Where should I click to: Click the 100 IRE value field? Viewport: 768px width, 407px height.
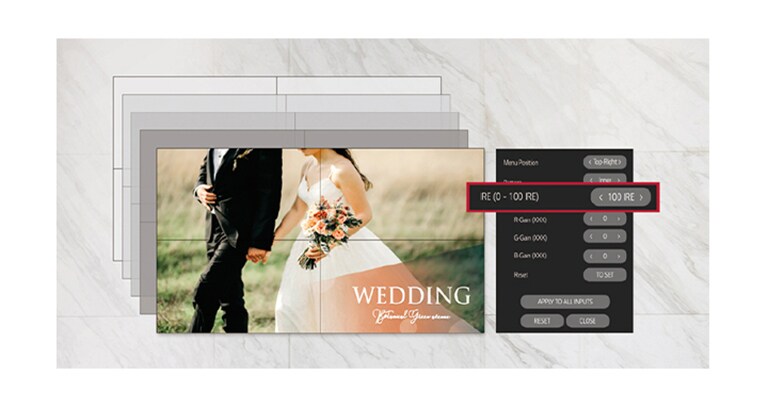pos(620,198)
